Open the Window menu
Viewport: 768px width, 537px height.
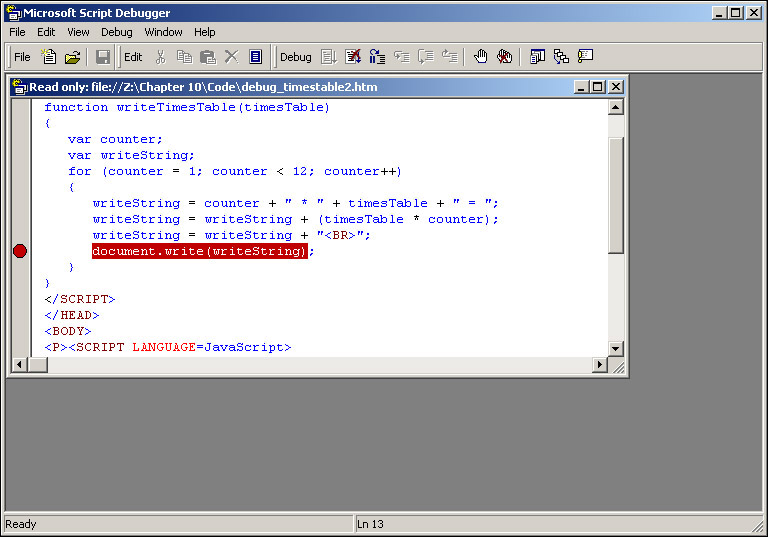click(163, 32)
